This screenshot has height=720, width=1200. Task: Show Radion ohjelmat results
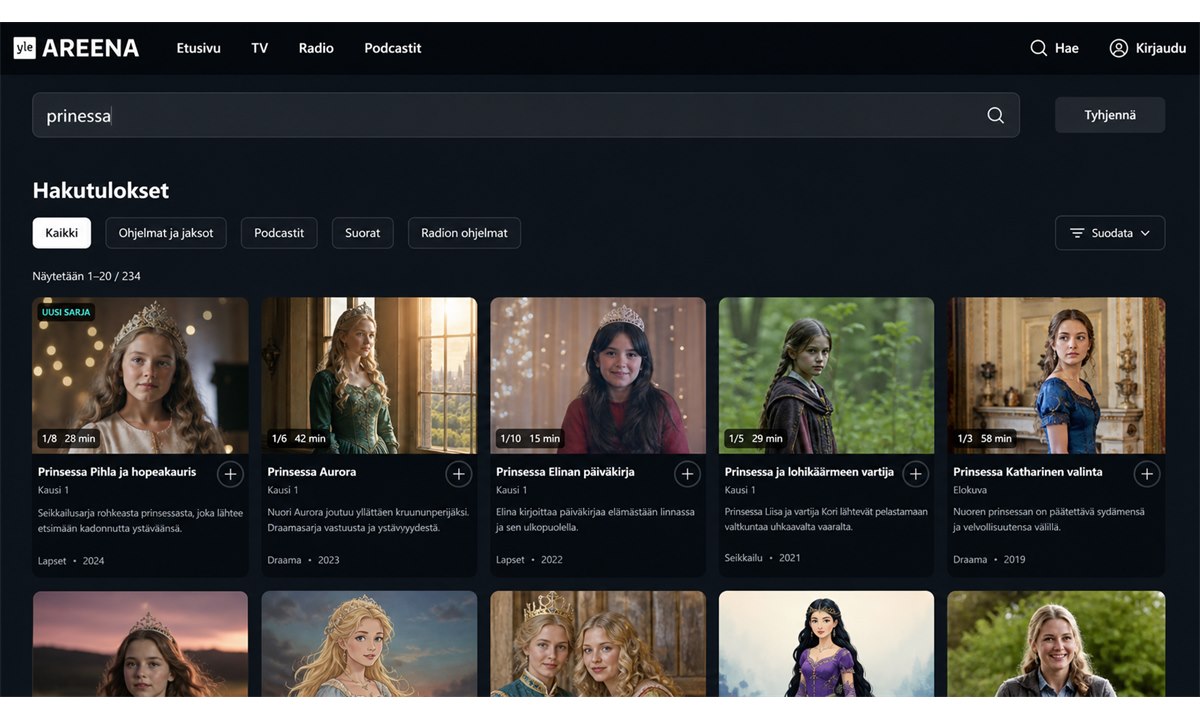(x=464, y=233)
